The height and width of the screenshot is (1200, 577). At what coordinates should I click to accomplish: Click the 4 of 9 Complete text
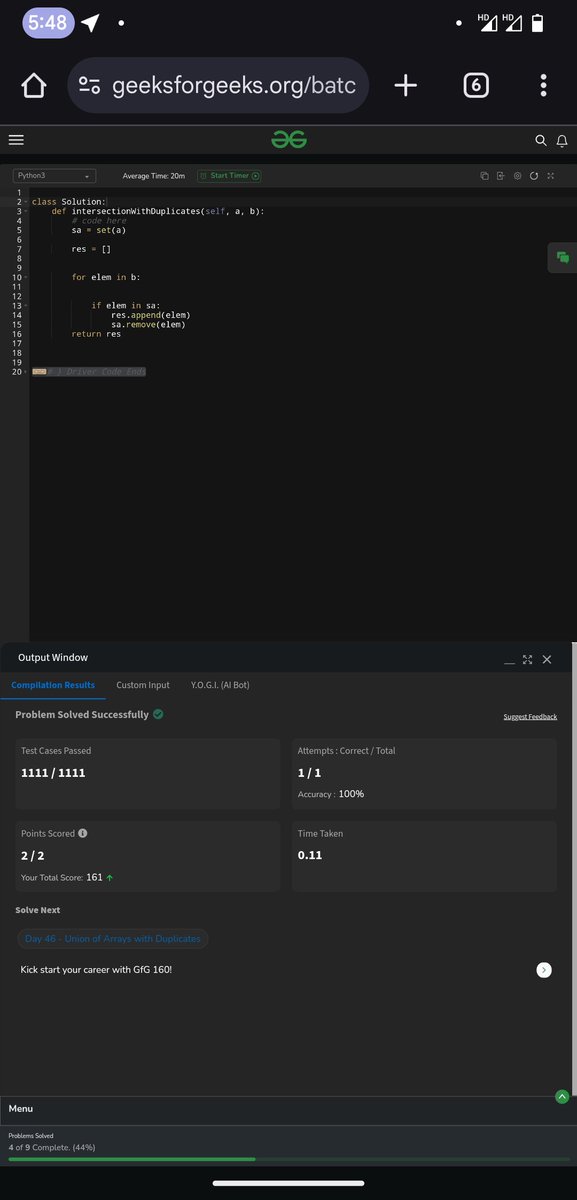[x=52, y=1147]
